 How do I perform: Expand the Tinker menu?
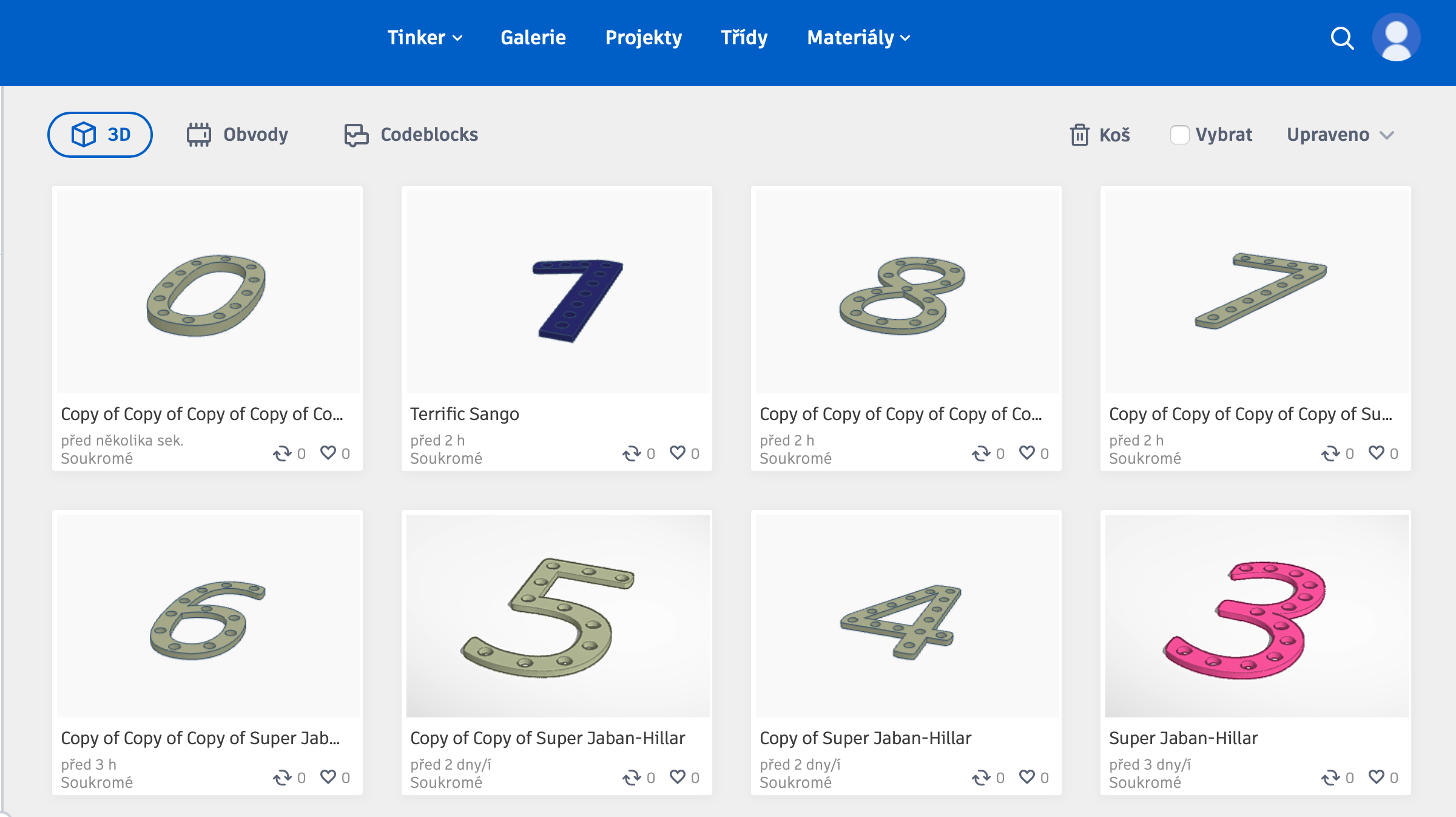(x=425, y=38)
